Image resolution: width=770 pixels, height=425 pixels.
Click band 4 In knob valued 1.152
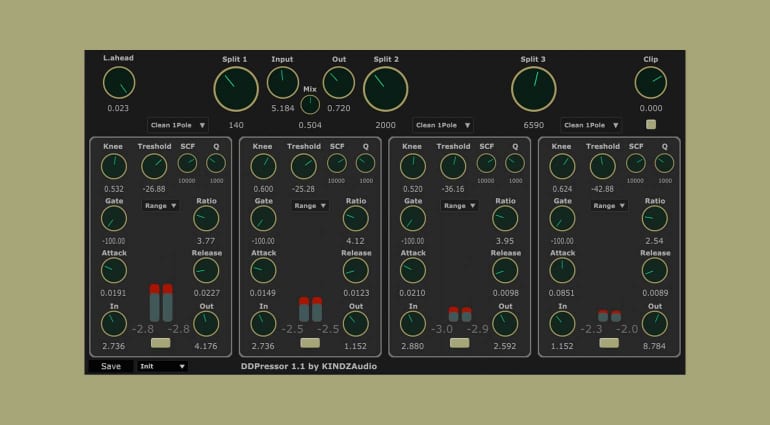click(x=562, y=324)
